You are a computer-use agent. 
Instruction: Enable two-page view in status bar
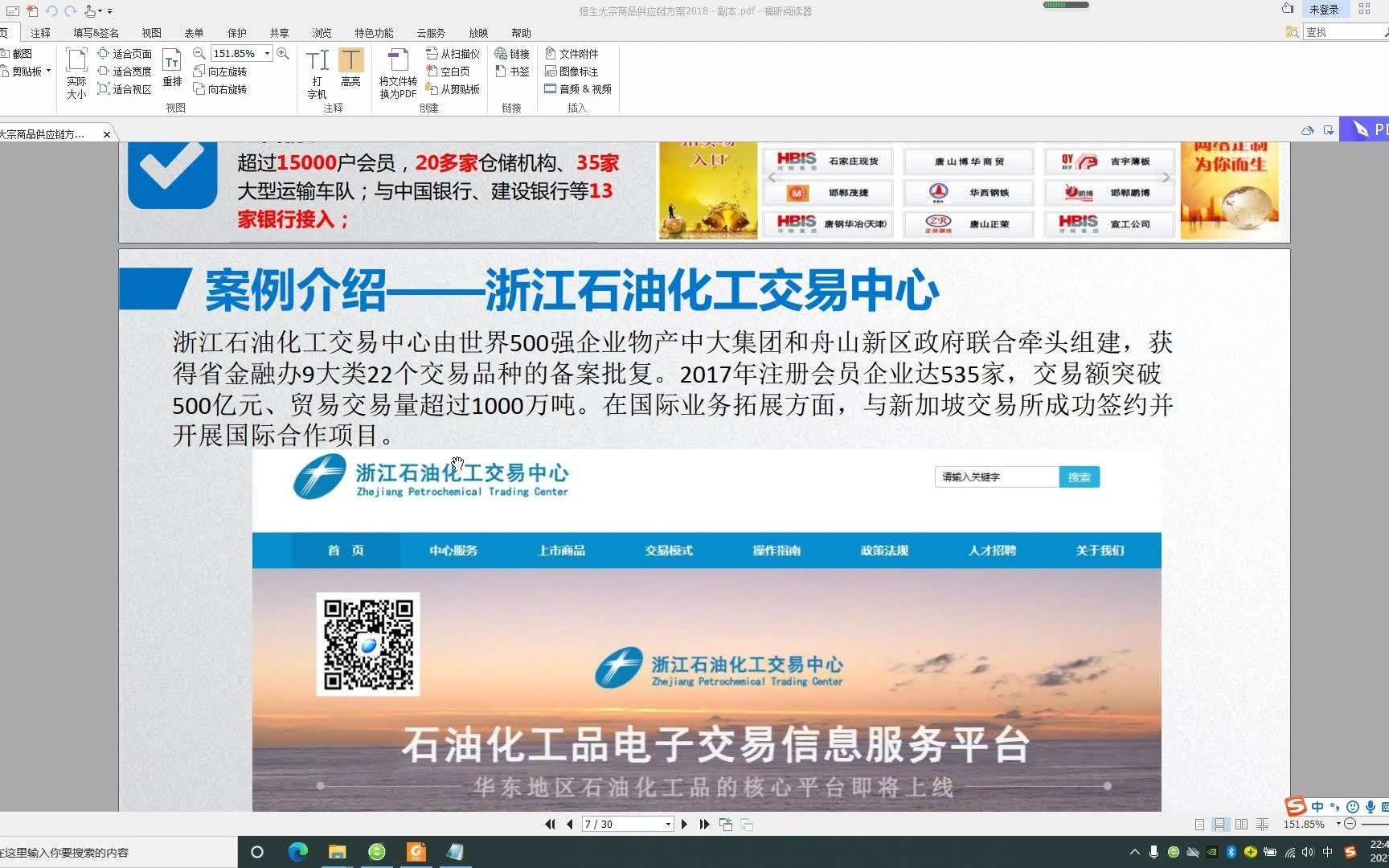pyautogui.click(x=1241, y=824)
